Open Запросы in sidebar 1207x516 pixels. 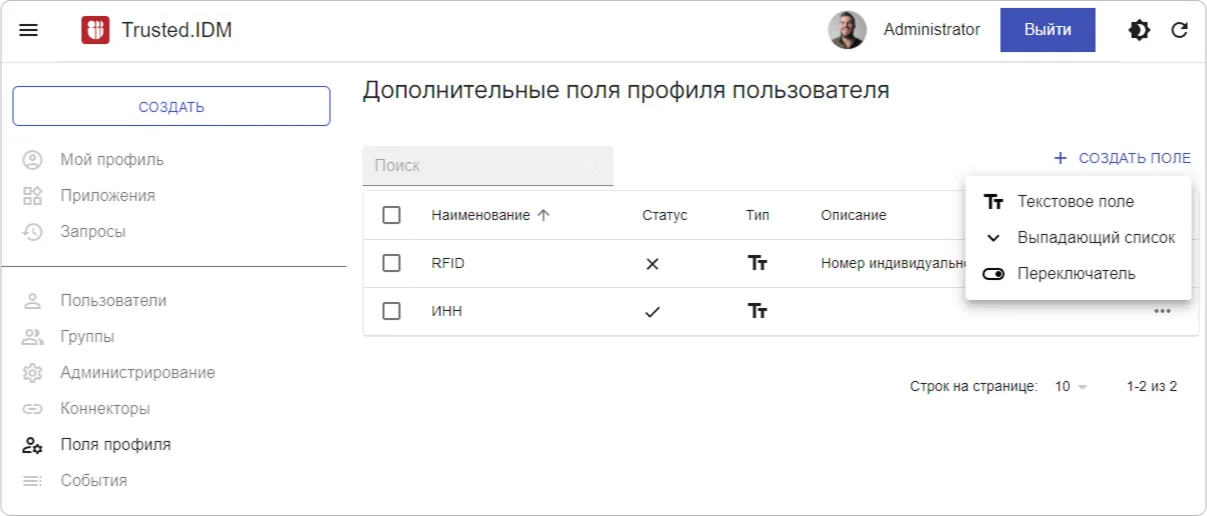click(93, 232)
